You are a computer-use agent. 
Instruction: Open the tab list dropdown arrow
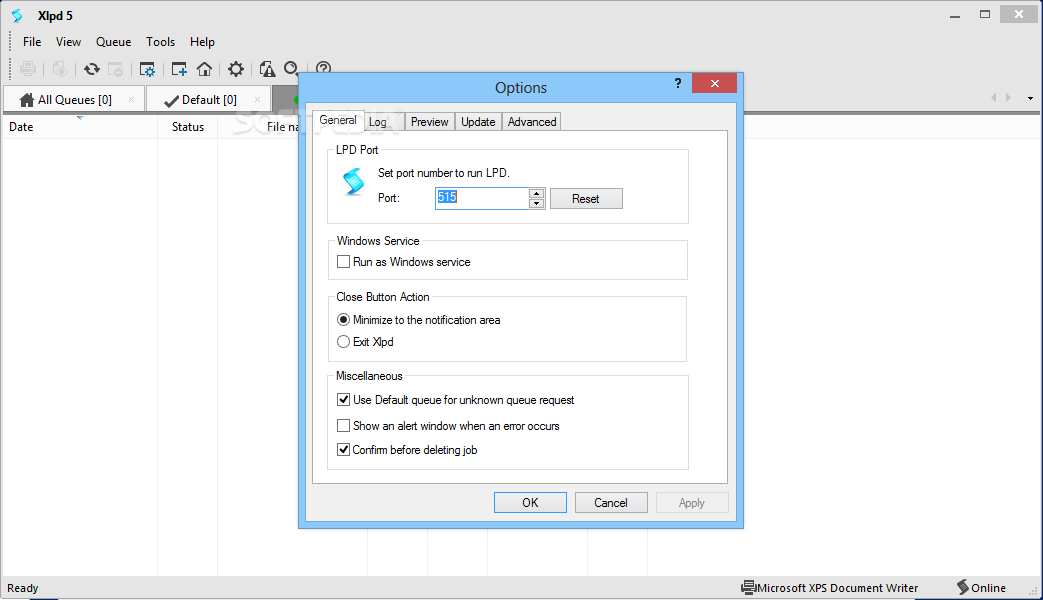1030,98
